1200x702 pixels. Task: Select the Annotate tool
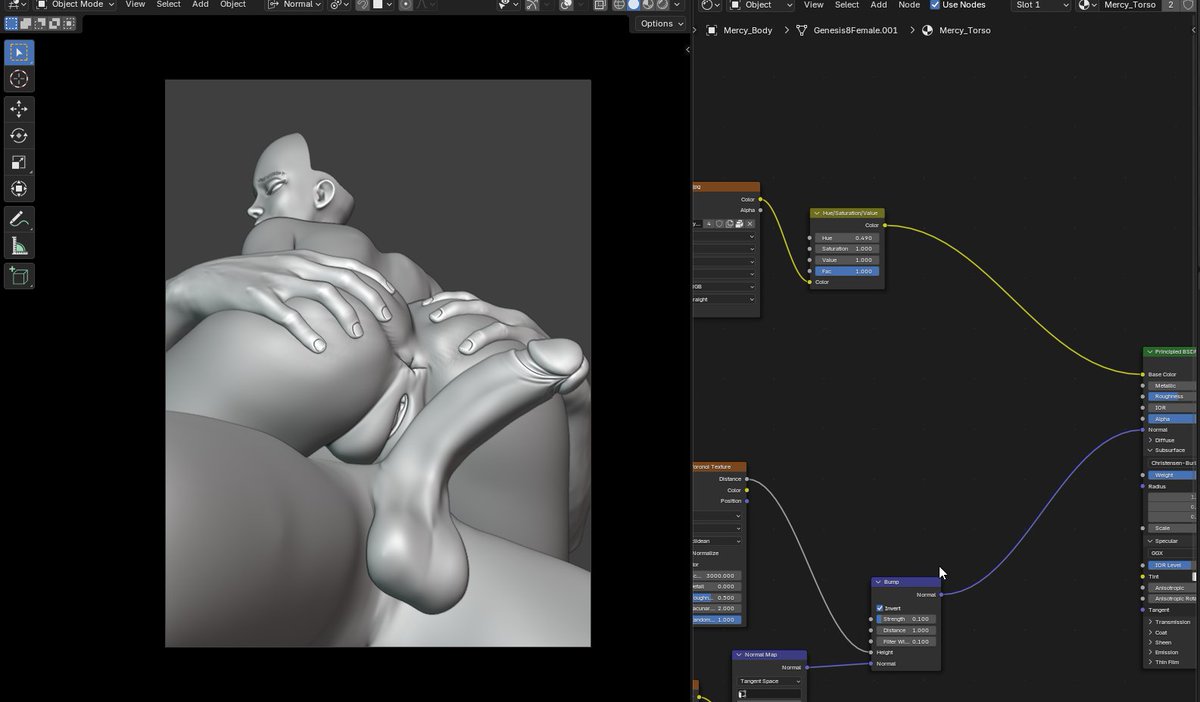click(x=18, y=219)
